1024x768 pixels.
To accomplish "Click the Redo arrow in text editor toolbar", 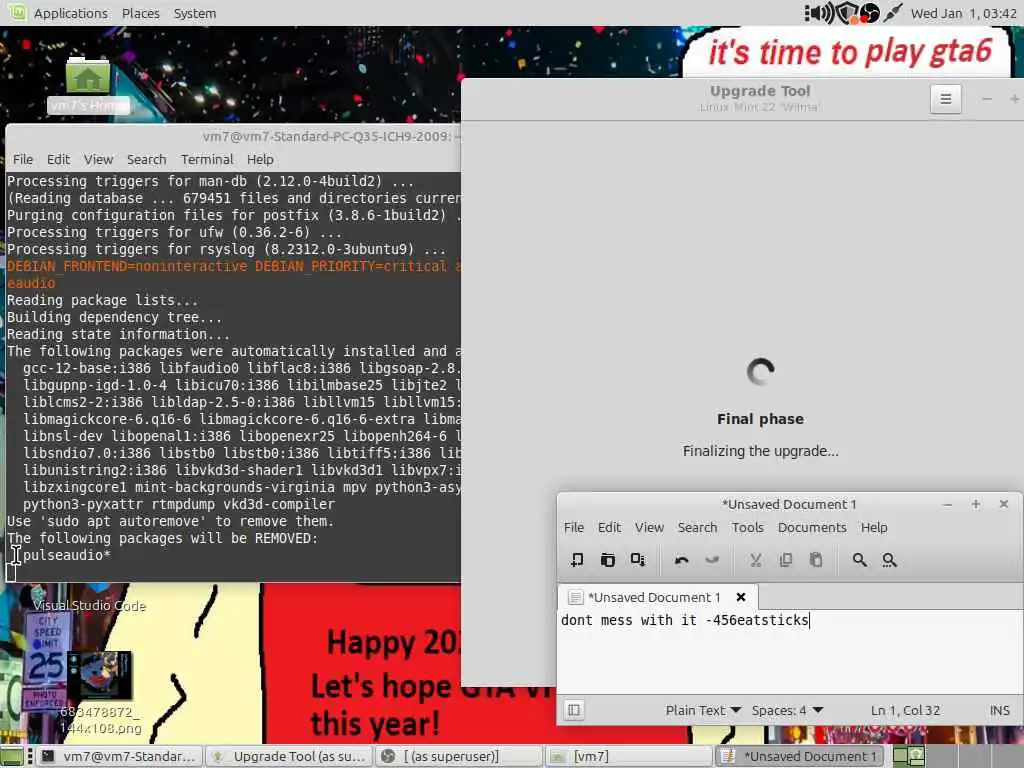I will click(x=712, y=560).
